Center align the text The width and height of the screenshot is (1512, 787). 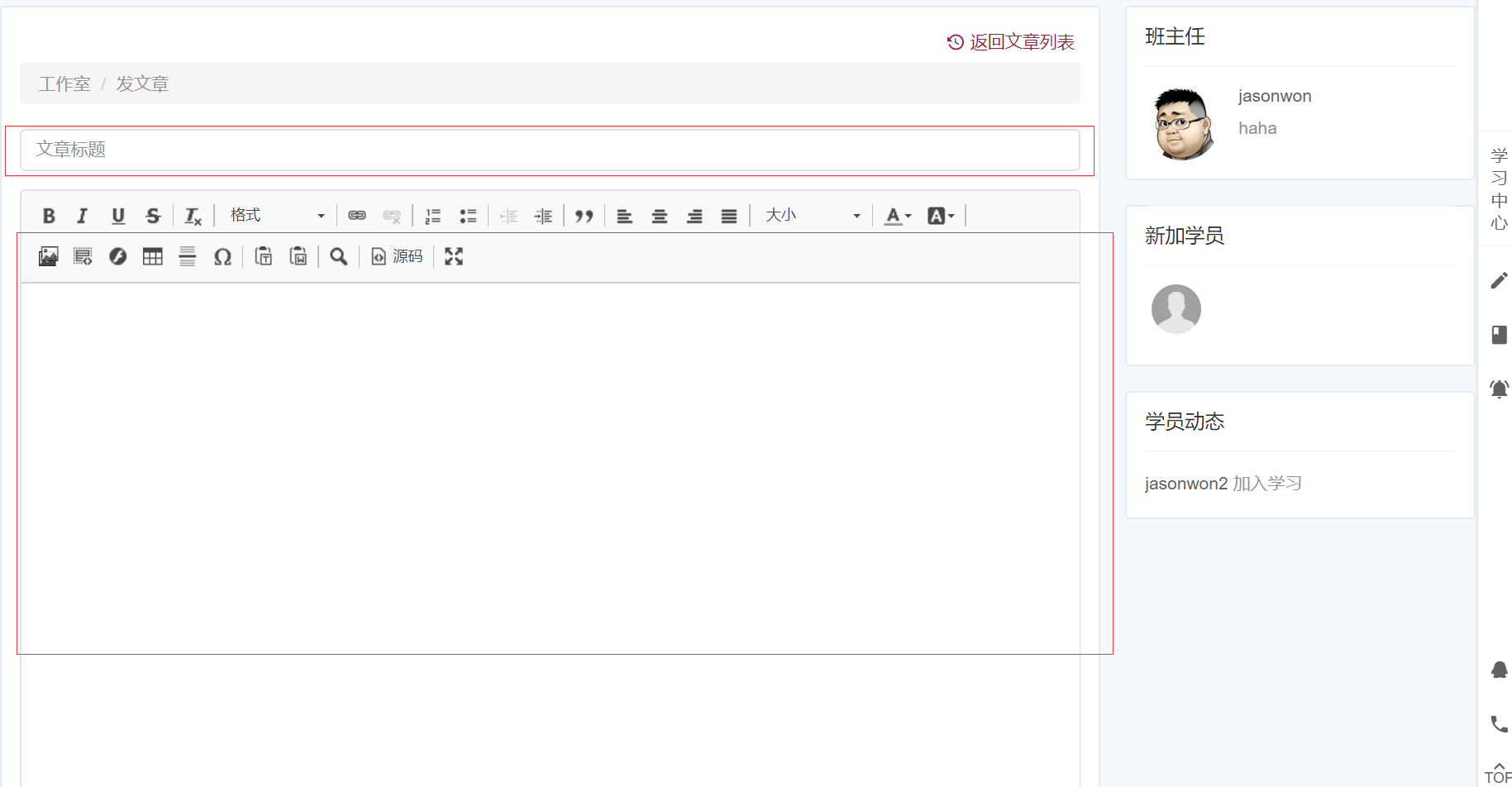pyautogui.click(x=660, y=216)
